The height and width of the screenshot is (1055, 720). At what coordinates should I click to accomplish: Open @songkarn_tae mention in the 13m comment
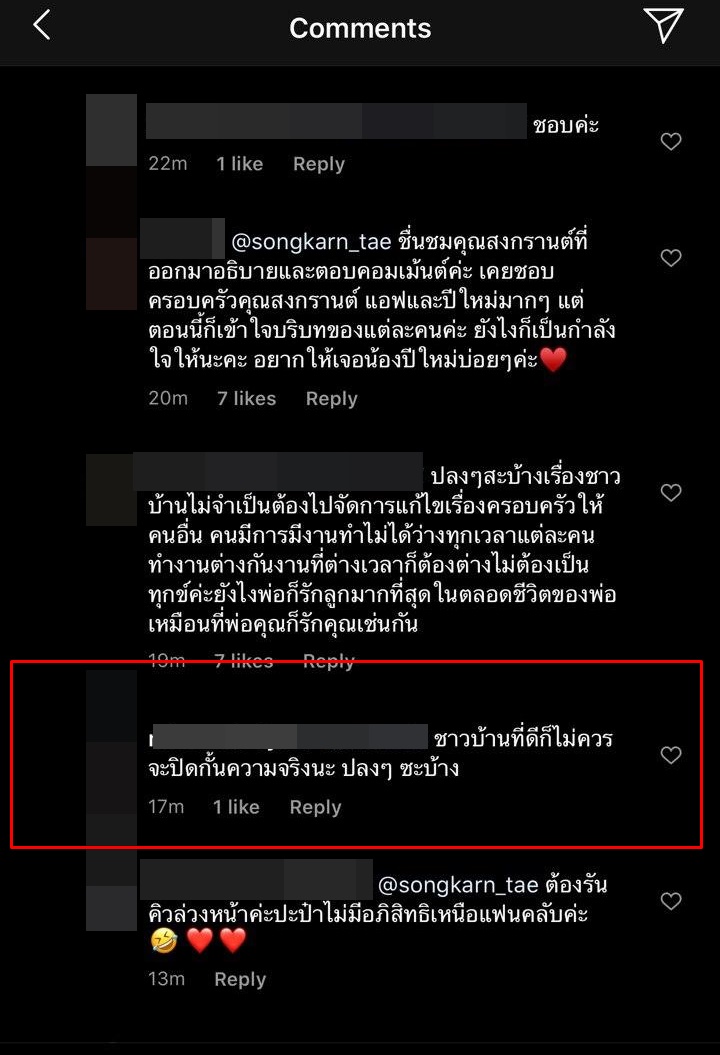coord(458,885)
